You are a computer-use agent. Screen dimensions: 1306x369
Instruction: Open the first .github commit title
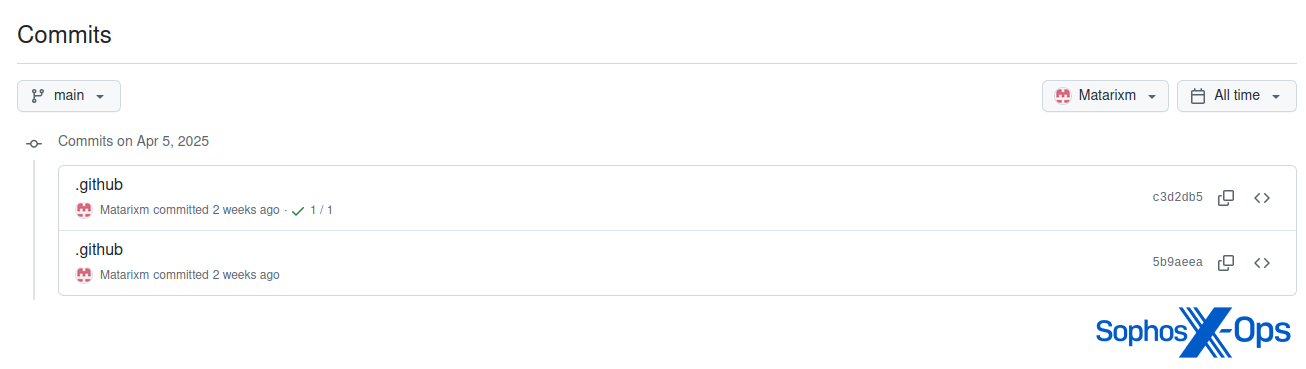tap(99, 185)
